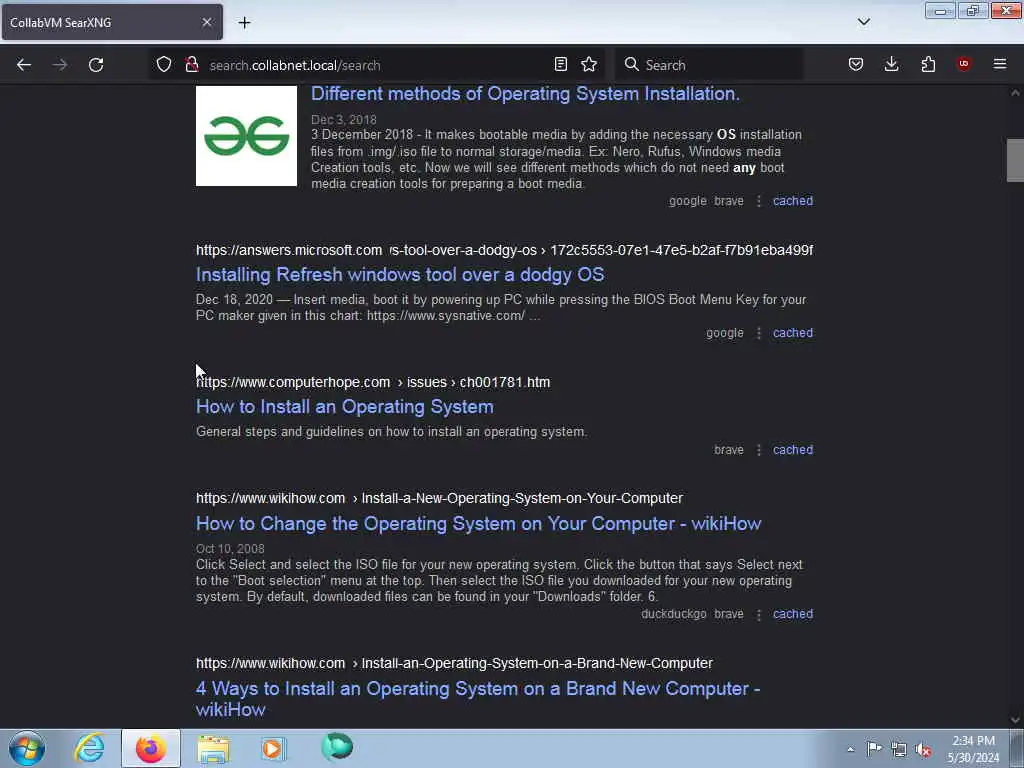Image resolution: width=1024 pixels, height=768 pixels.
Task: Open the more options dots for GeeksforGeeks result
Action: point(758,201)
